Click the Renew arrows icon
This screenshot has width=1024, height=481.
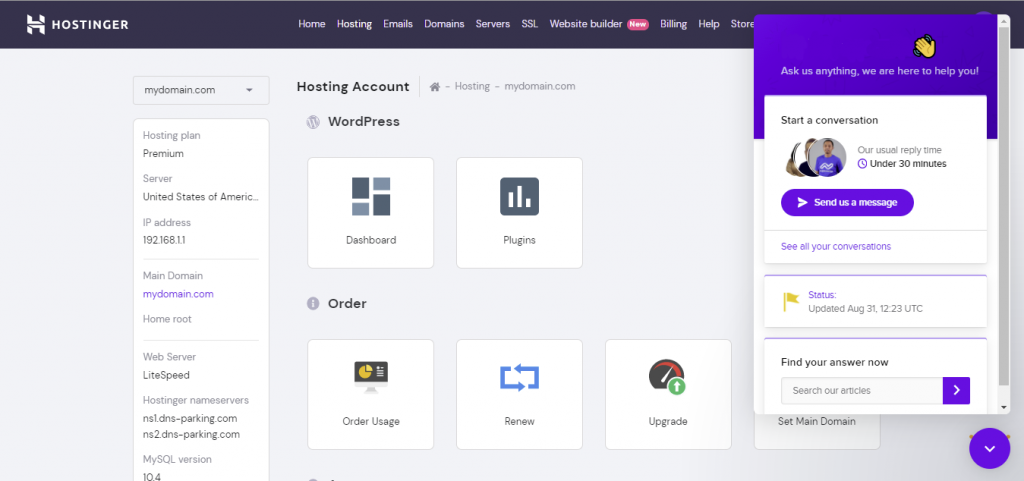tap(519, 377)
